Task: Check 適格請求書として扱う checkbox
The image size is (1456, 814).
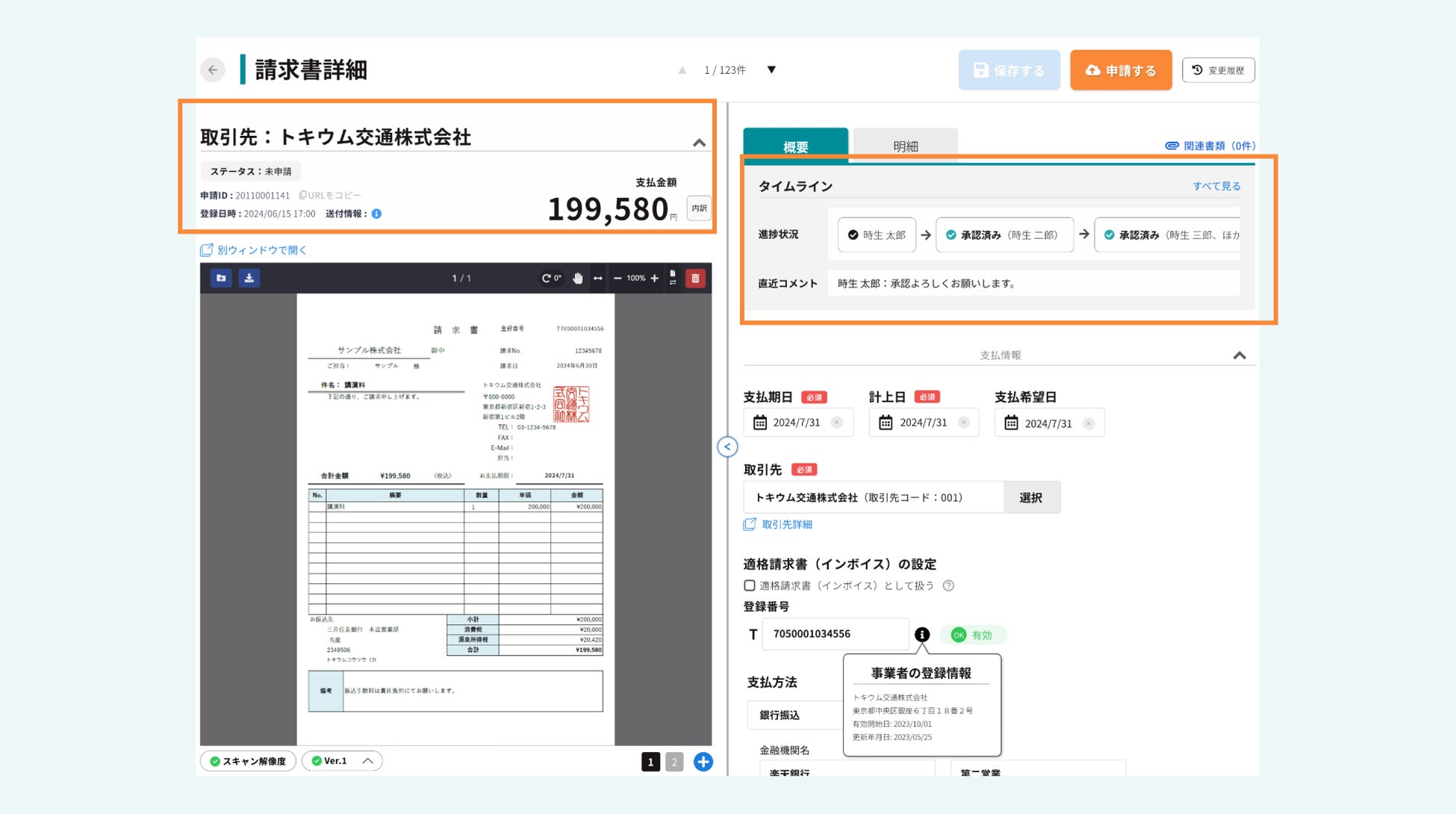Action: (x=750, y=585)
